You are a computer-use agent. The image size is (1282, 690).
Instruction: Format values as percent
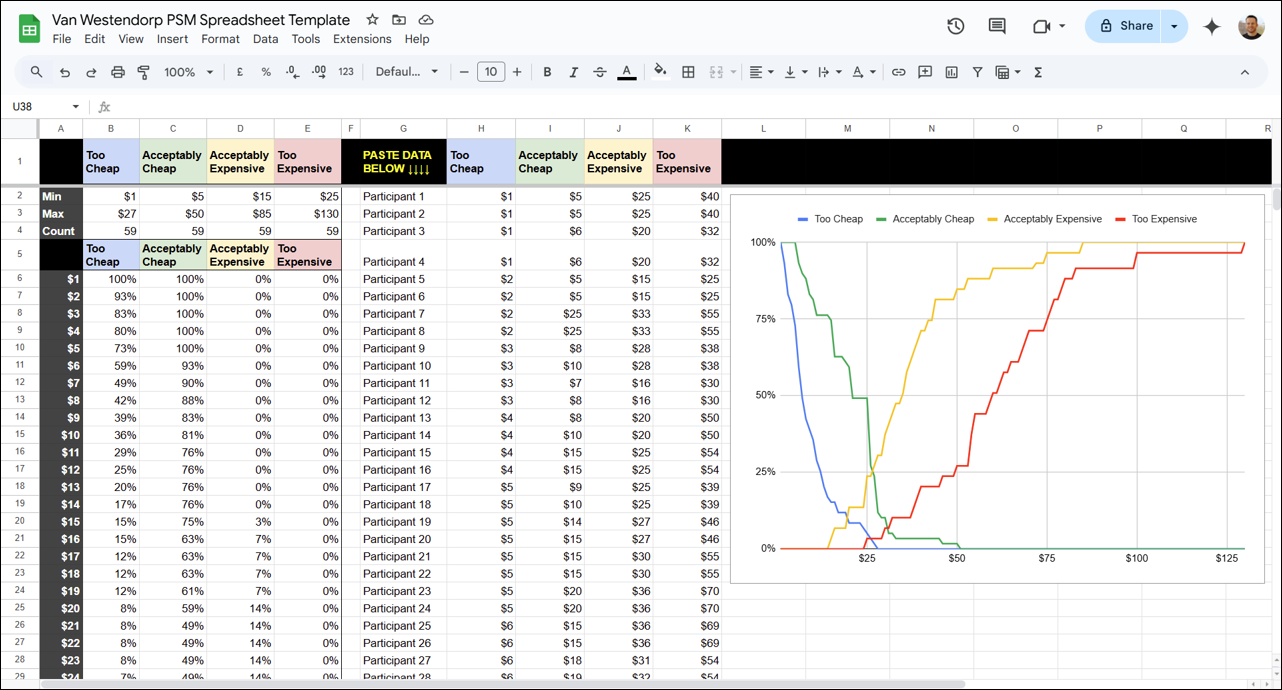[x=265, y=72]
